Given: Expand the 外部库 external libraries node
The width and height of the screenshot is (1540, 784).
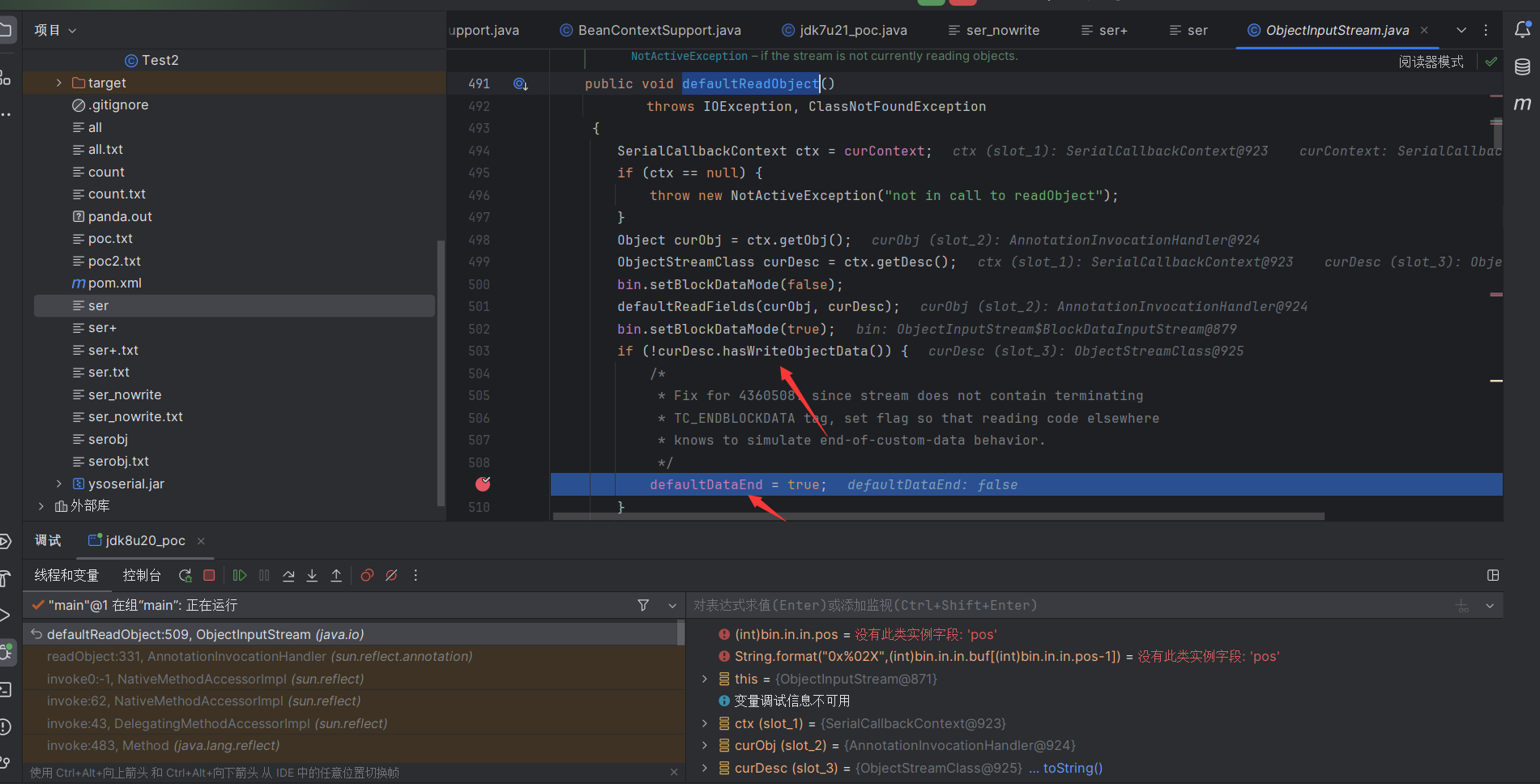Looking at the screenshot, I should point(41,505).
